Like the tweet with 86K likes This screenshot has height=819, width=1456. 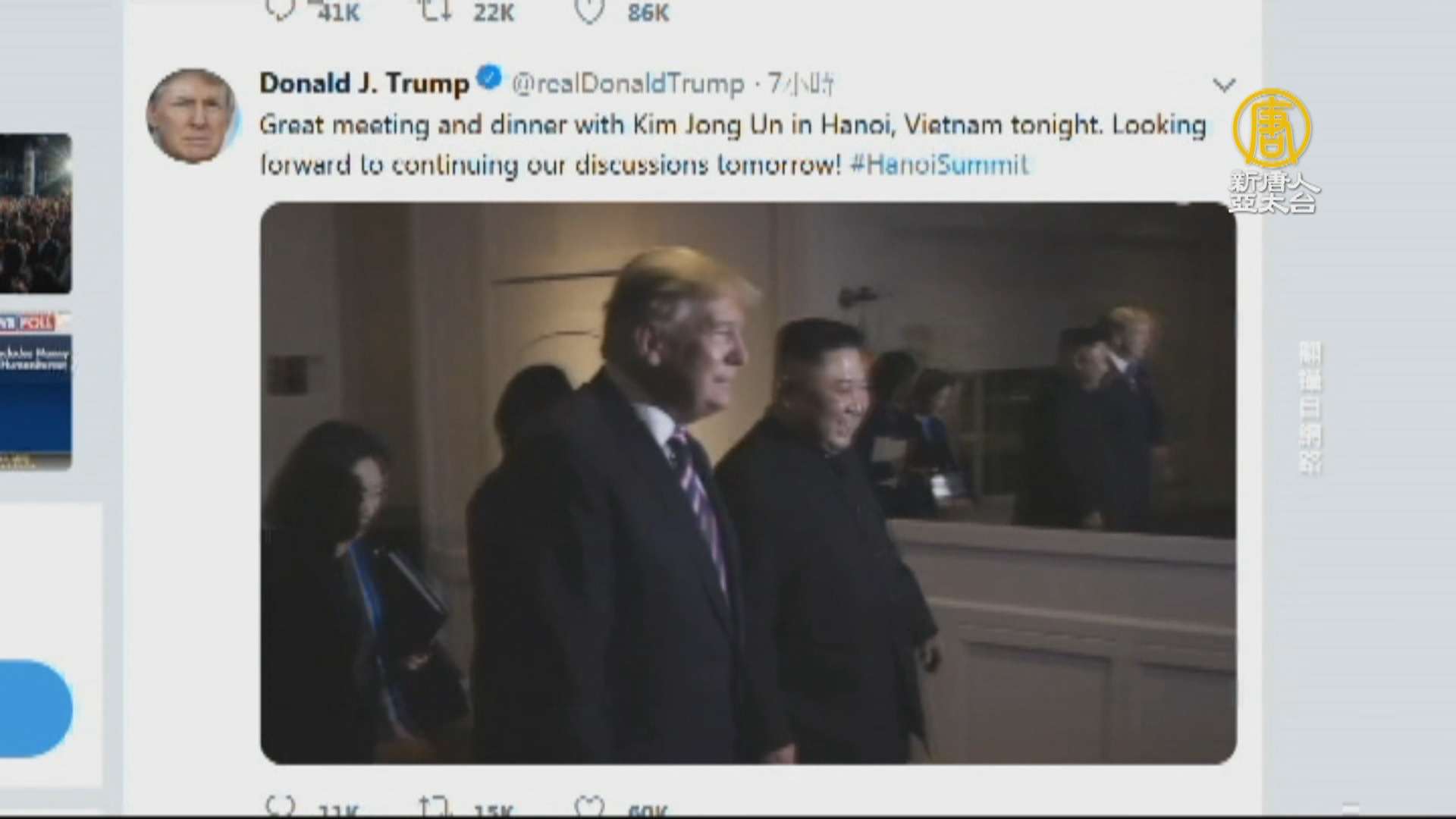[x=589, y=10]
